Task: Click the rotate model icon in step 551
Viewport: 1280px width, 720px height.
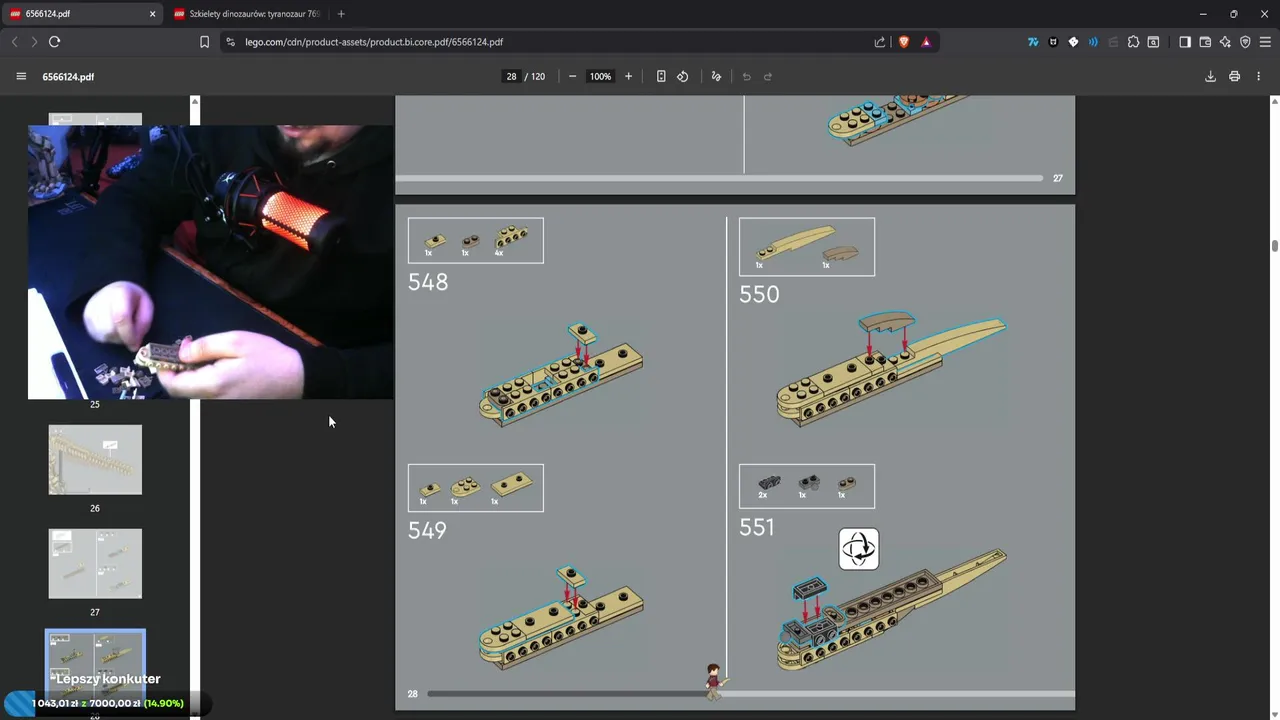Action: click(x=859, y=549)
